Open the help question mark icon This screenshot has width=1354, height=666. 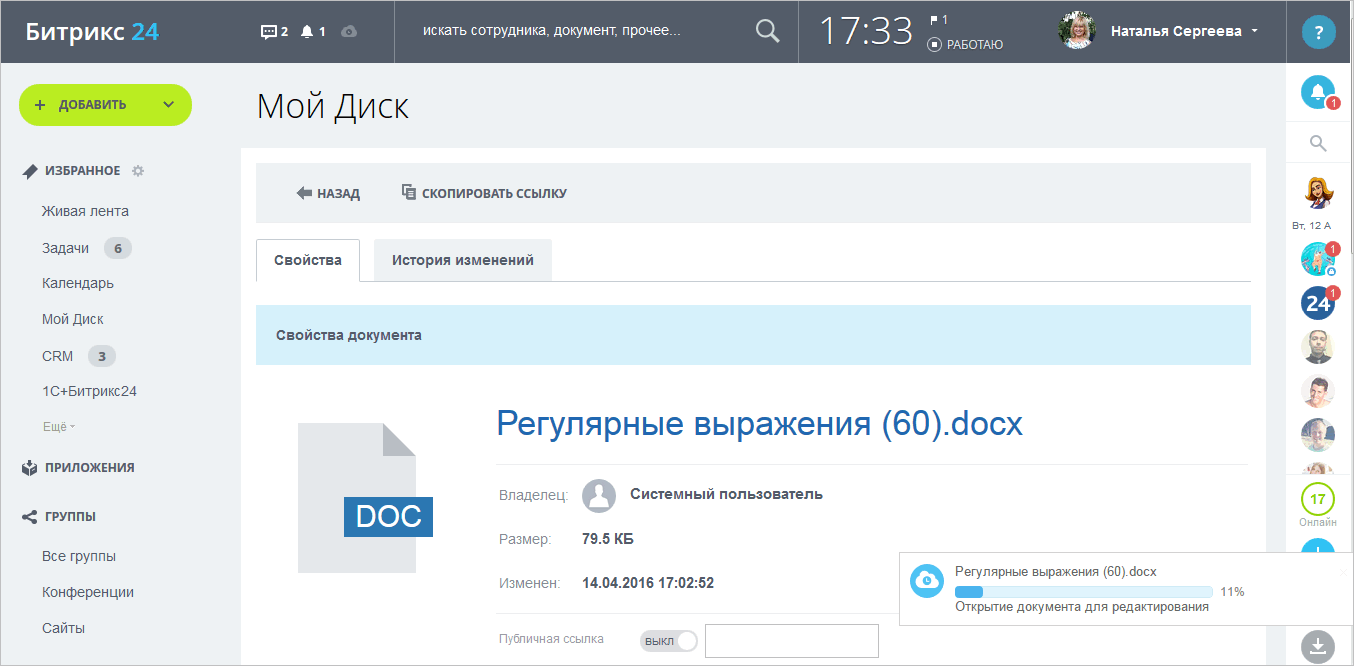pos(1318,32)
